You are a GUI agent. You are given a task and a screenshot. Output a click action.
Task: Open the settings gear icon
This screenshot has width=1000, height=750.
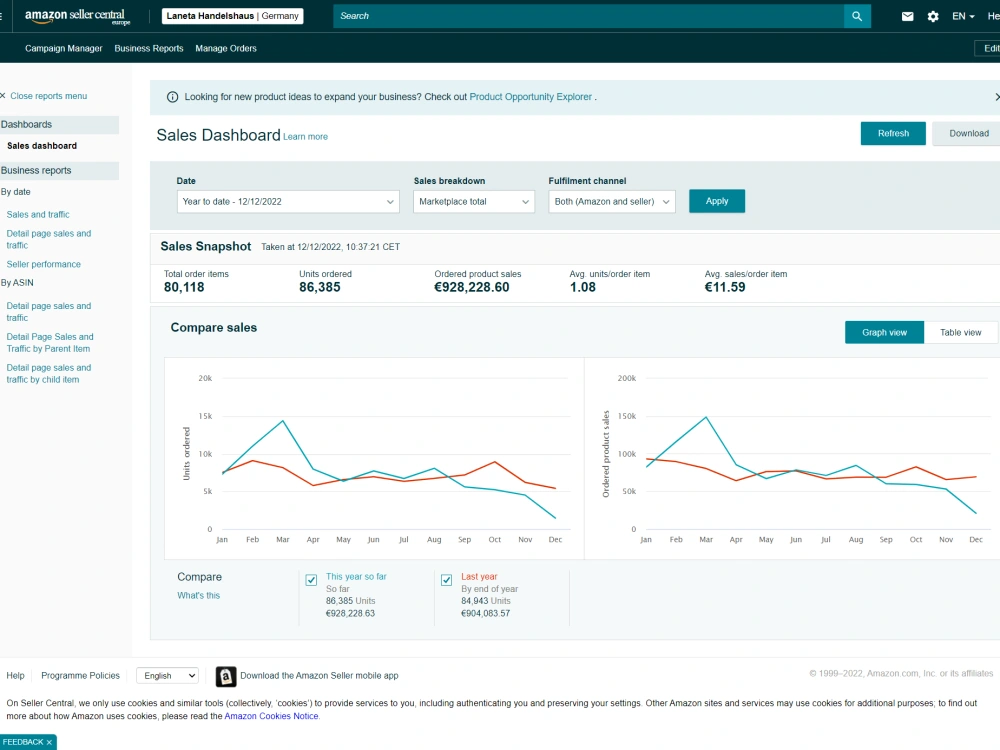(933, 17)
